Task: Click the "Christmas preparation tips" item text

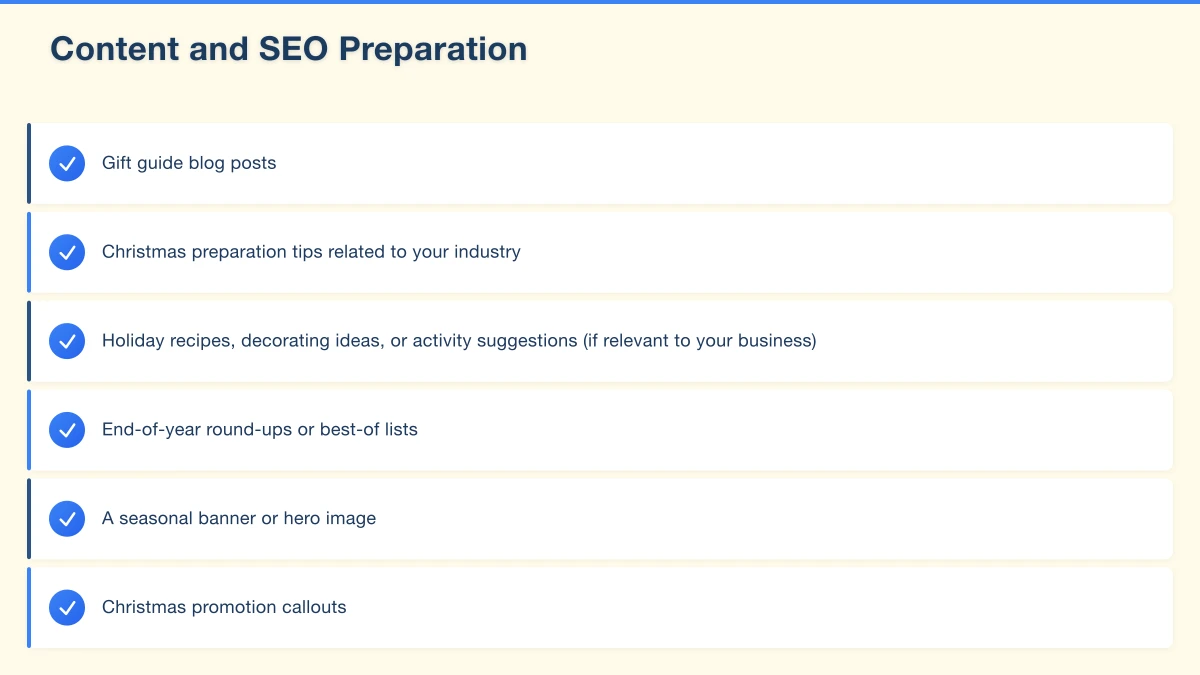Action: pyautogui.click(x=311, y=252)
